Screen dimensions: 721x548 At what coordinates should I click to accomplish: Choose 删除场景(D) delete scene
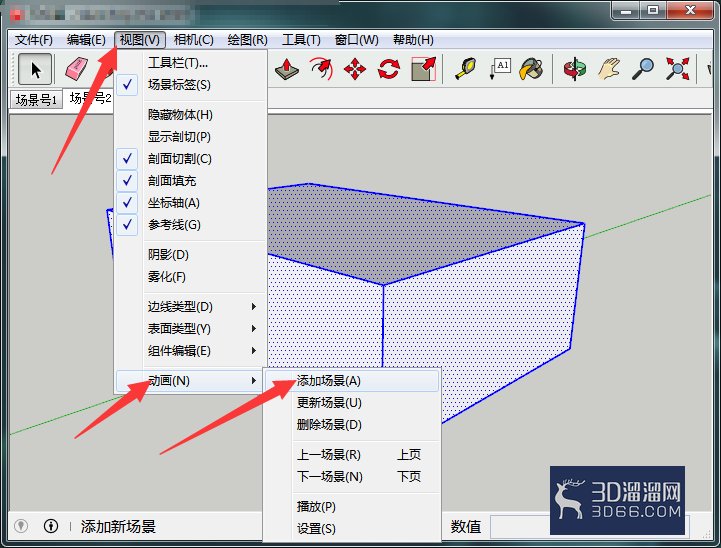coord(352,424)
